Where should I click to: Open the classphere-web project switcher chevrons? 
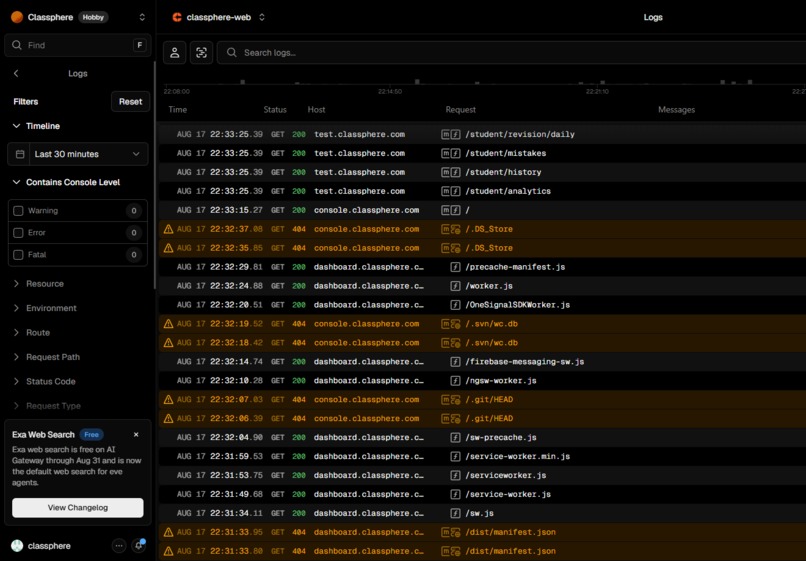(262, 17)
